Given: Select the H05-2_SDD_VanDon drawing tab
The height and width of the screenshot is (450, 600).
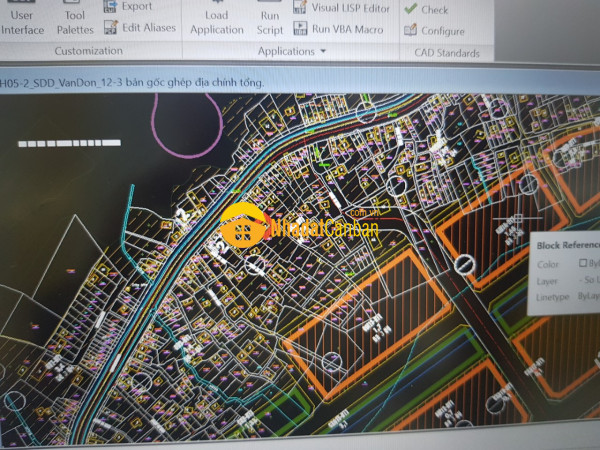Looking at the screenshot, I should click(130, 82).
